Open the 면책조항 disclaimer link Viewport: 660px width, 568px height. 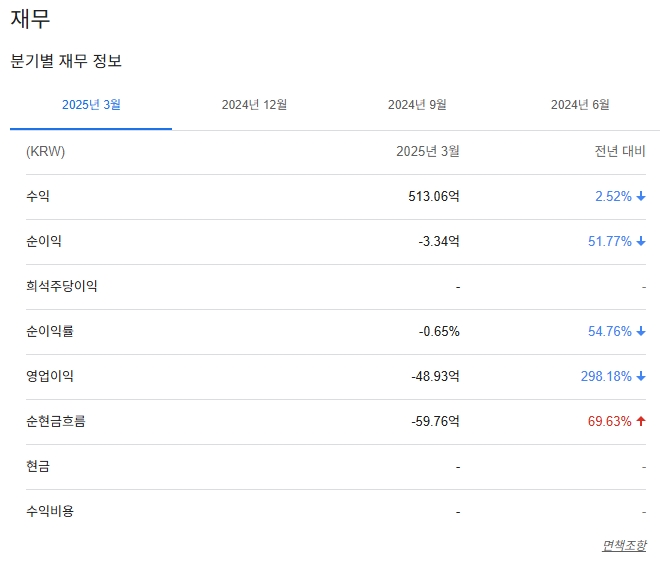[623, 546]
